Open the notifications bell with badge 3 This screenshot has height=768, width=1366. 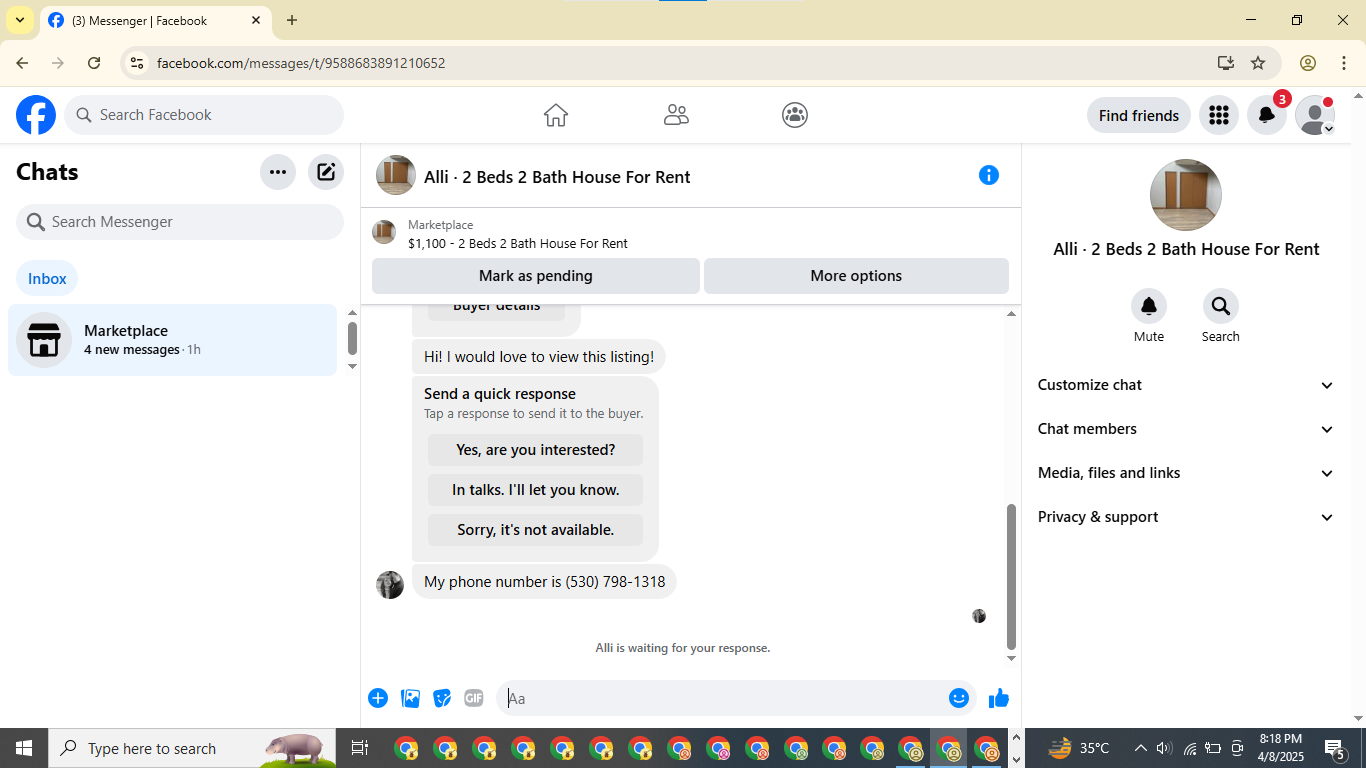[1267, 115]
